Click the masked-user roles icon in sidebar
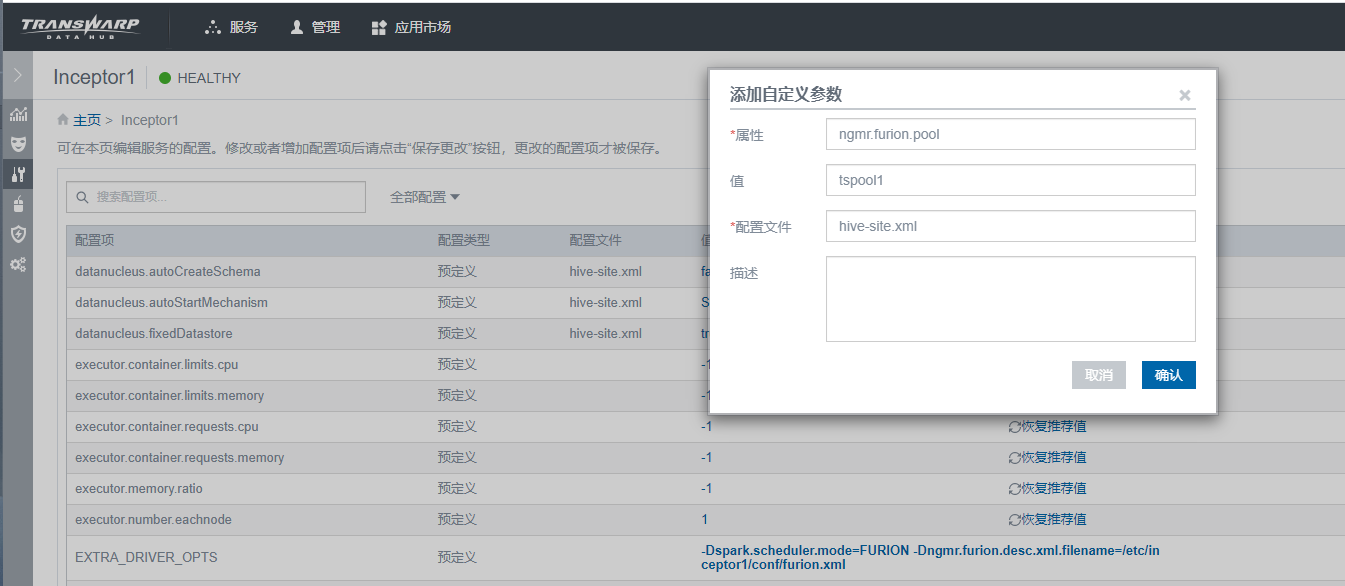Viewport: 1345px width, 586px height. click(x=17, y=142)
